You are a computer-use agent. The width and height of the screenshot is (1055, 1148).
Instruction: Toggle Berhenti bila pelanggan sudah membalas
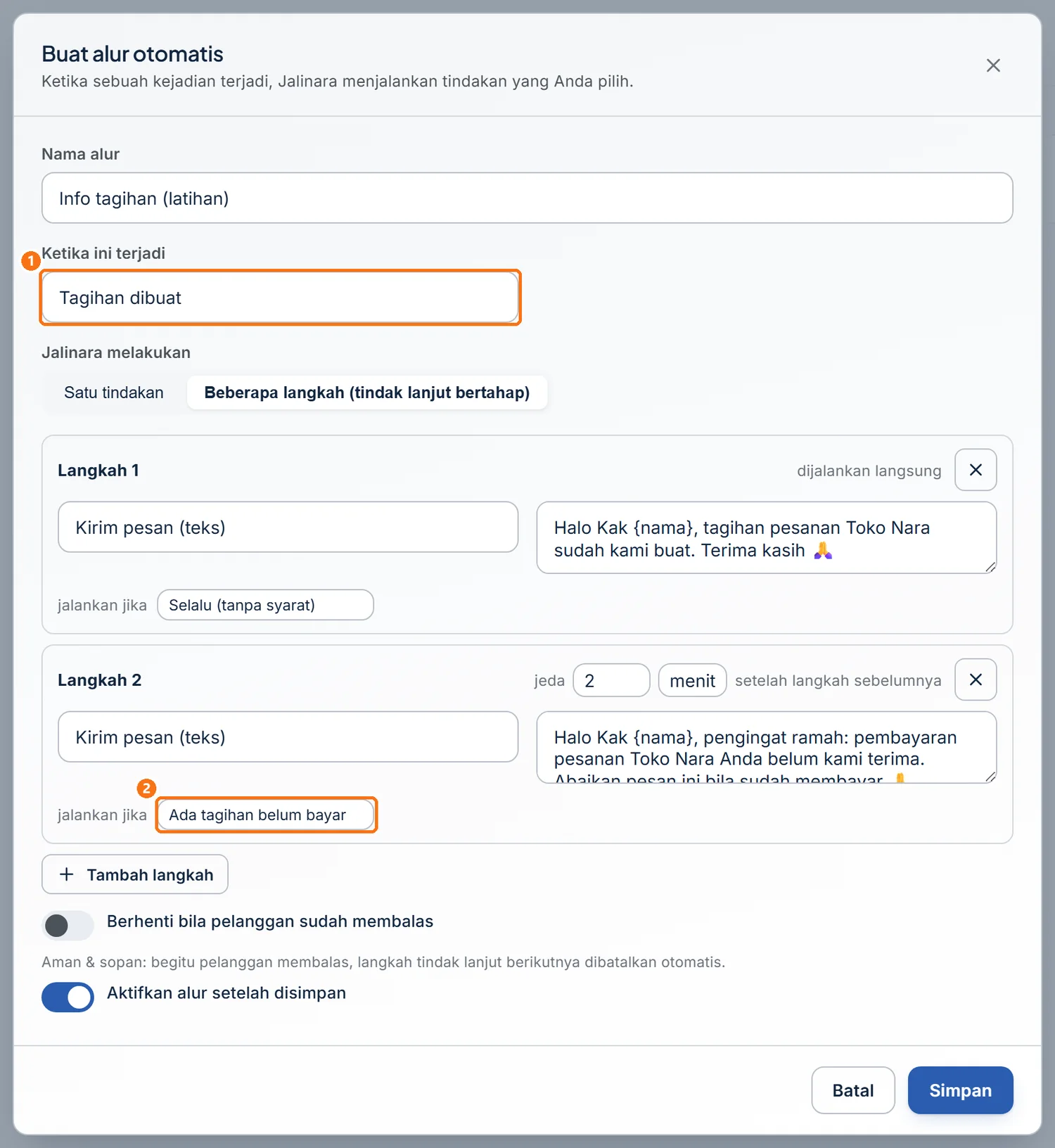click(x=68, y=926)
